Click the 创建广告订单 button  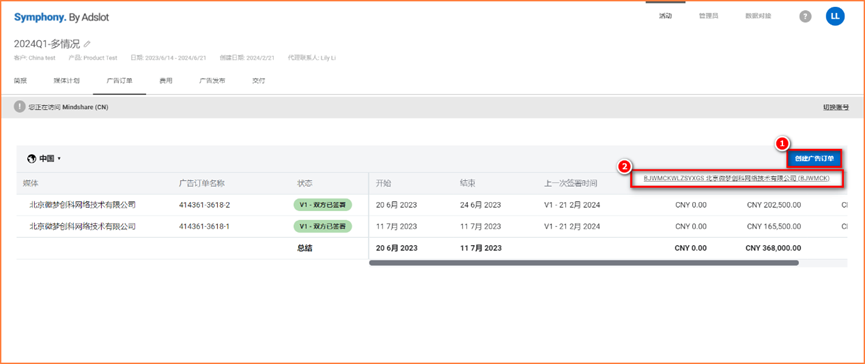tap(814, 159)
